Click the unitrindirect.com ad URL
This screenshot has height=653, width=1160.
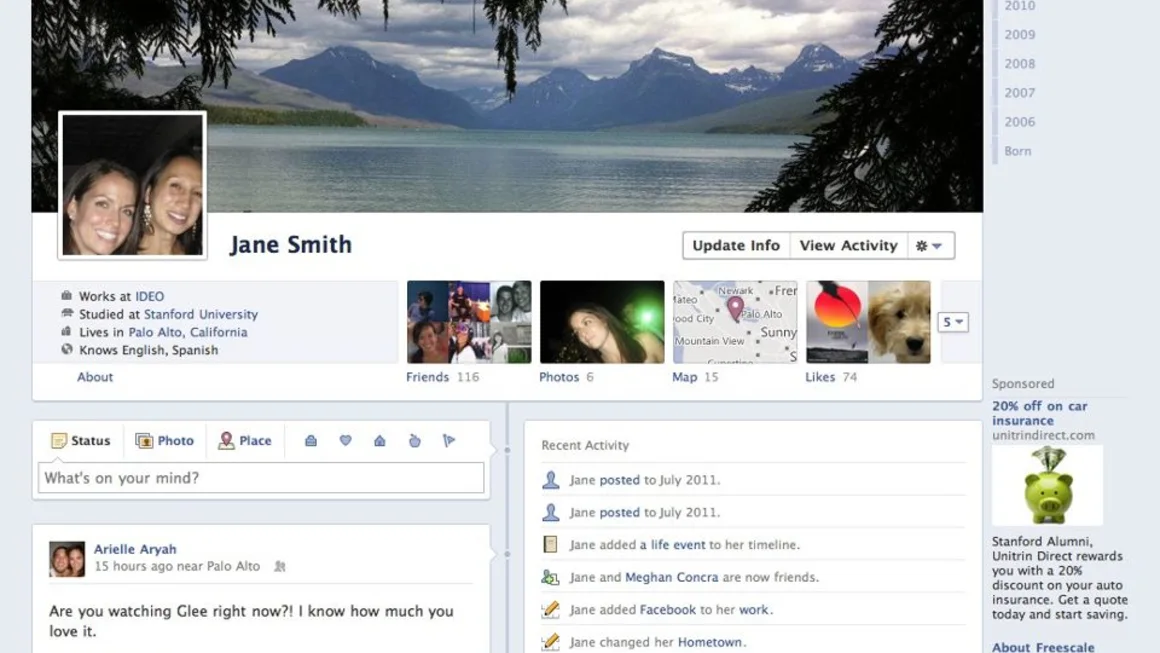point(1043,435)
